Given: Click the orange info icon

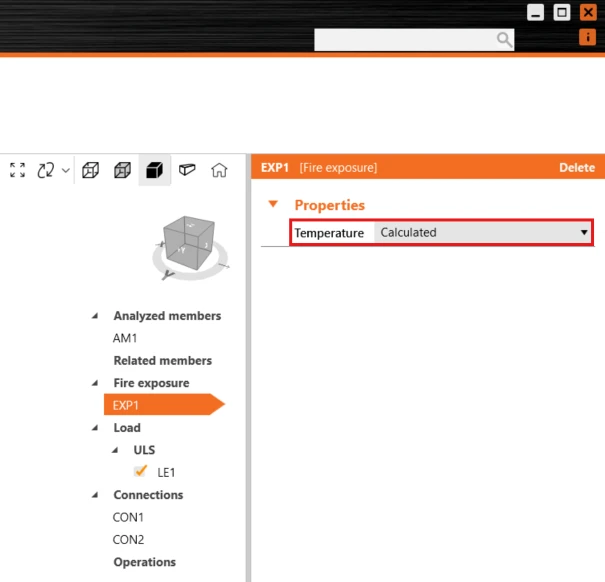Looking at the screenshot, I should click(x=587, y=37).
